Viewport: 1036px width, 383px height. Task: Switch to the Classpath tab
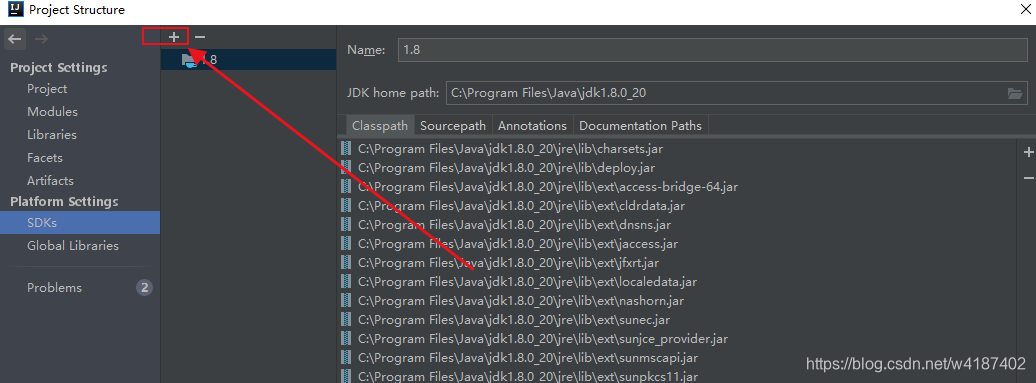[x=380, y=125]
